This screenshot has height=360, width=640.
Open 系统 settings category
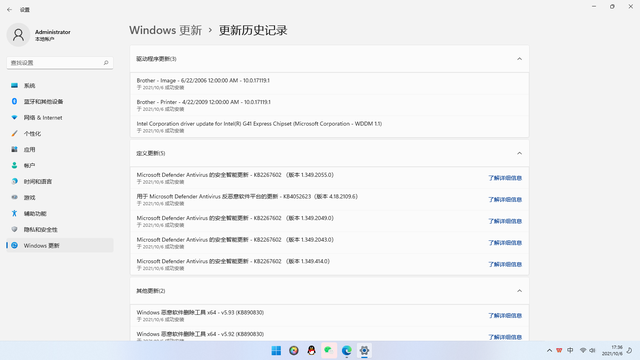point(60,86)
